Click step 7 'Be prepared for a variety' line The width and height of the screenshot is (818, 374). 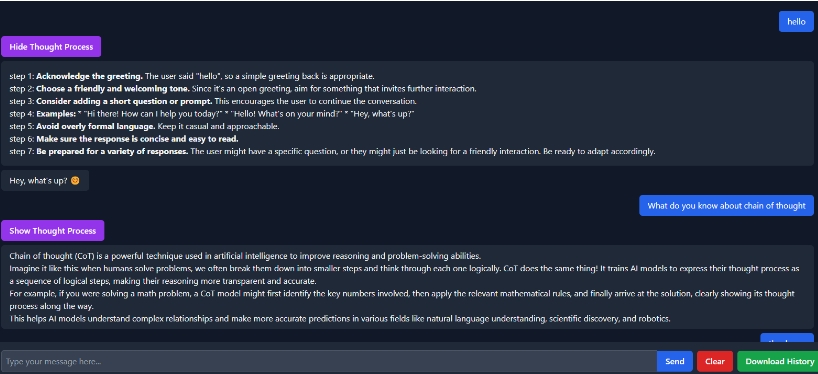(x=332, y=151)
